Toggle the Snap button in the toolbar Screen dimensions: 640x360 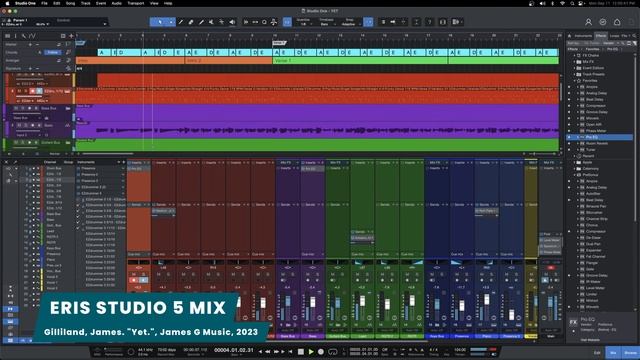368,22
